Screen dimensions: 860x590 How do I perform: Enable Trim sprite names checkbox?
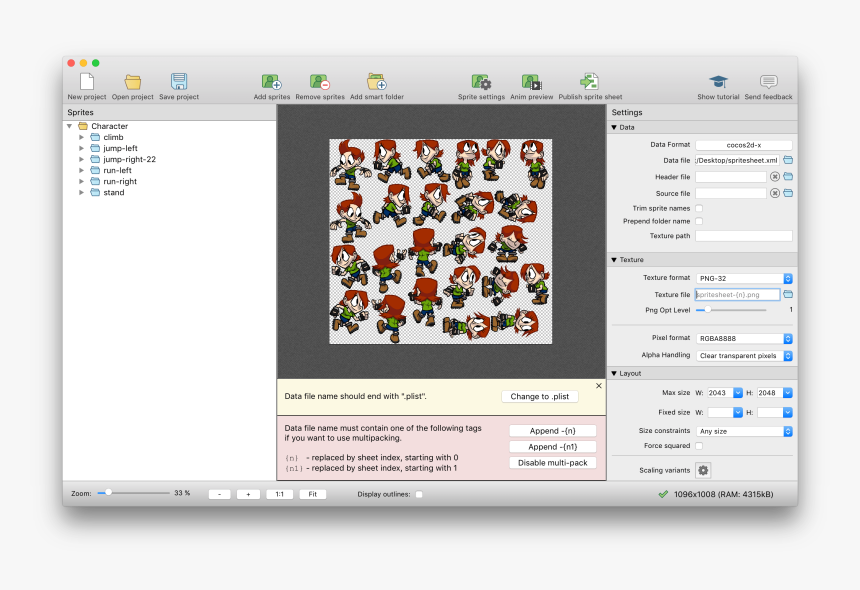[x=699, y=208]
